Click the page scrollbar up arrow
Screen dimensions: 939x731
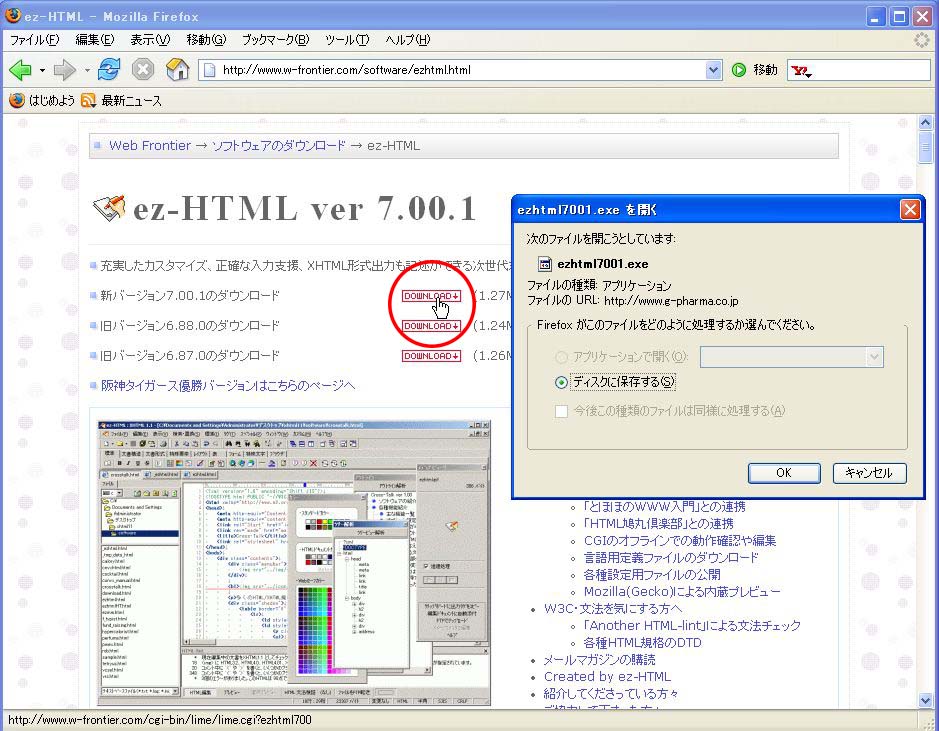(x=925, y=123)
